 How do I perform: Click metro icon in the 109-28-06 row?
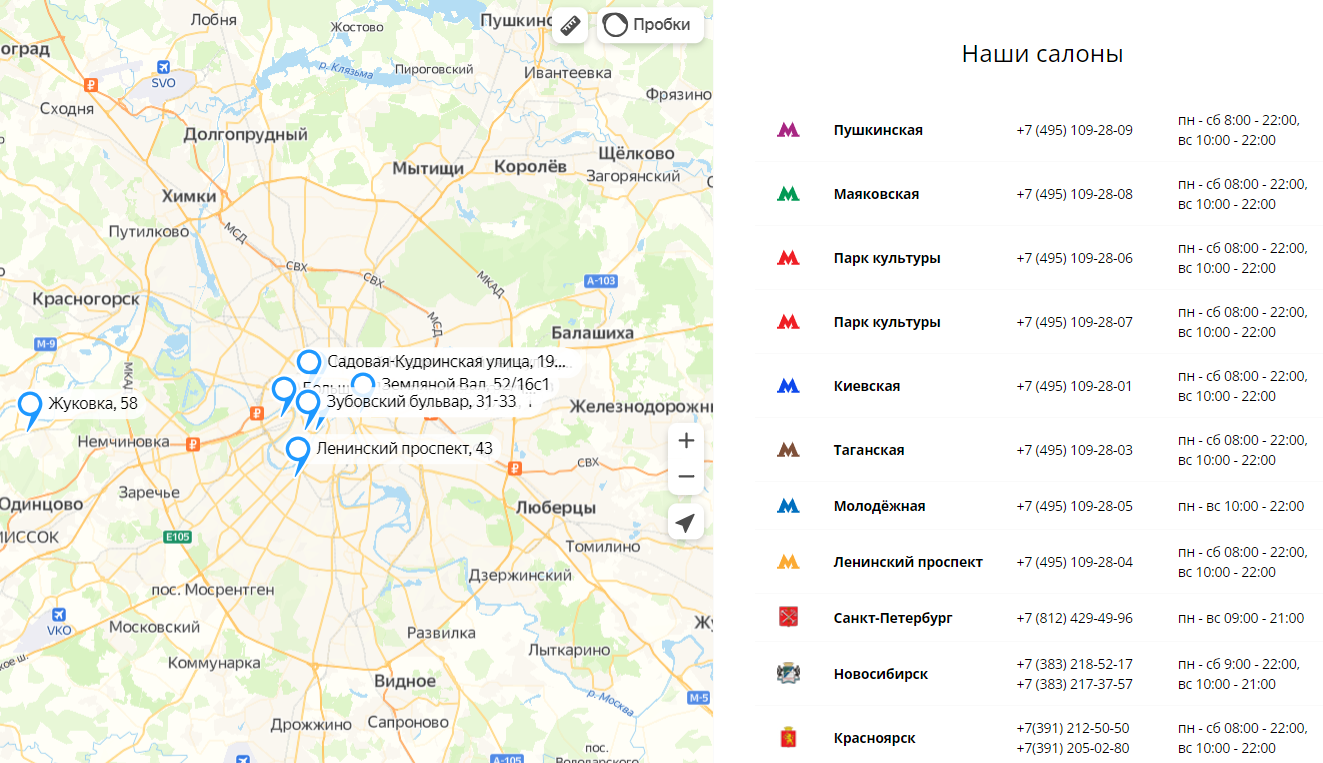788,258
